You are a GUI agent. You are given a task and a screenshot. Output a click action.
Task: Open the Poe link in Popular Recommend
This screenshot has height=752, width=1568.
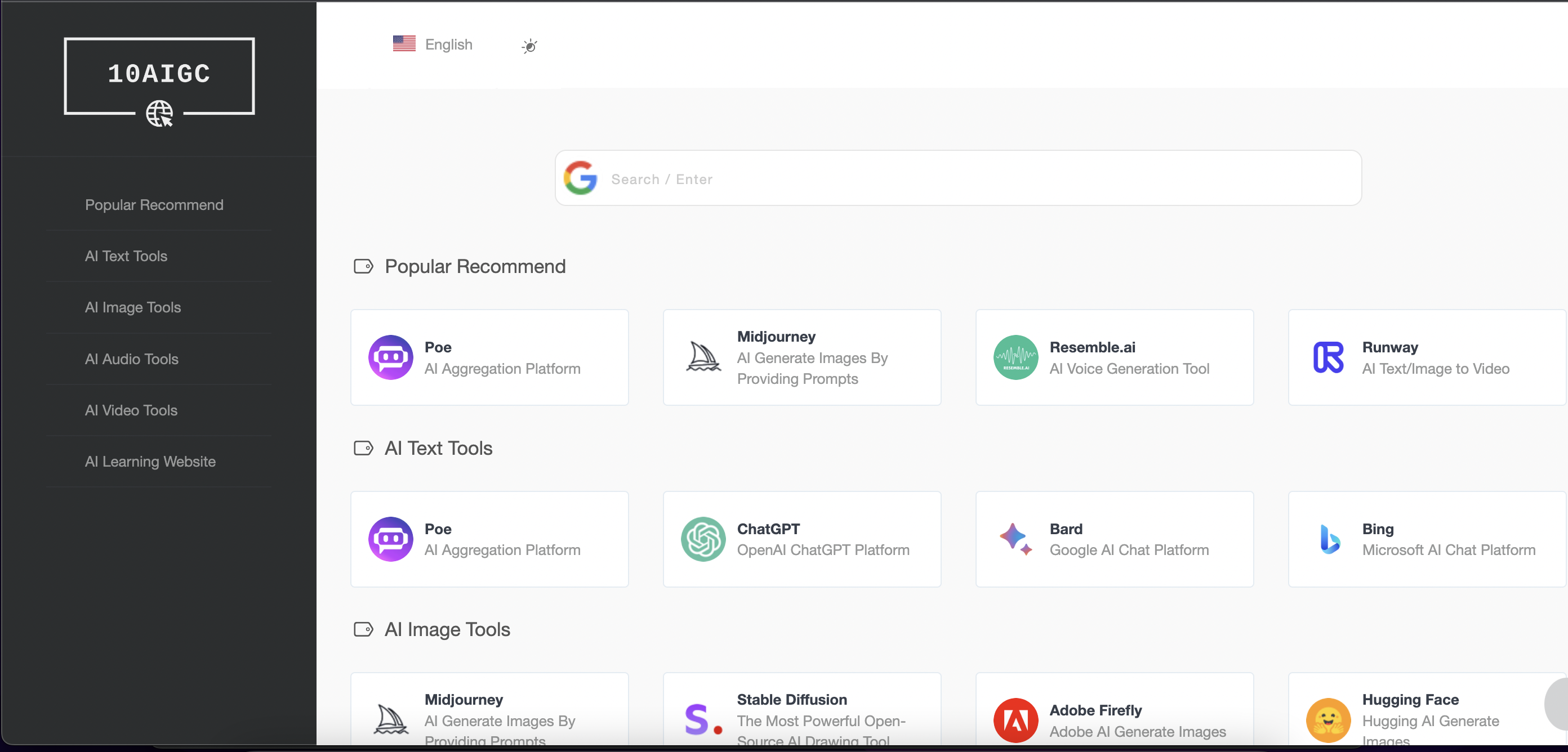coord(438,347)
